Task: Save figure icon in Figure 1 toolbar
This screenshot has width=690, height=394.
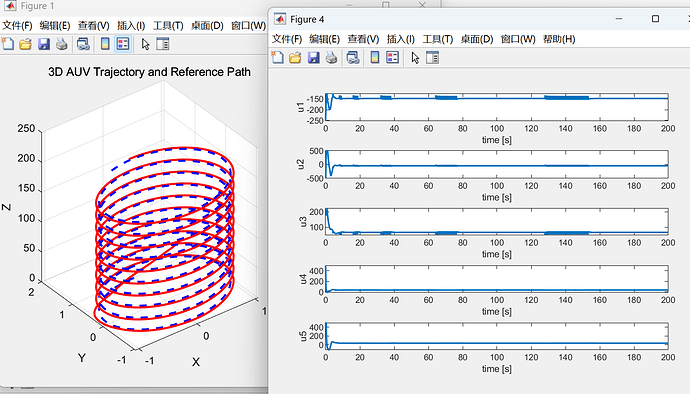Action: click(x=44, y=44)
